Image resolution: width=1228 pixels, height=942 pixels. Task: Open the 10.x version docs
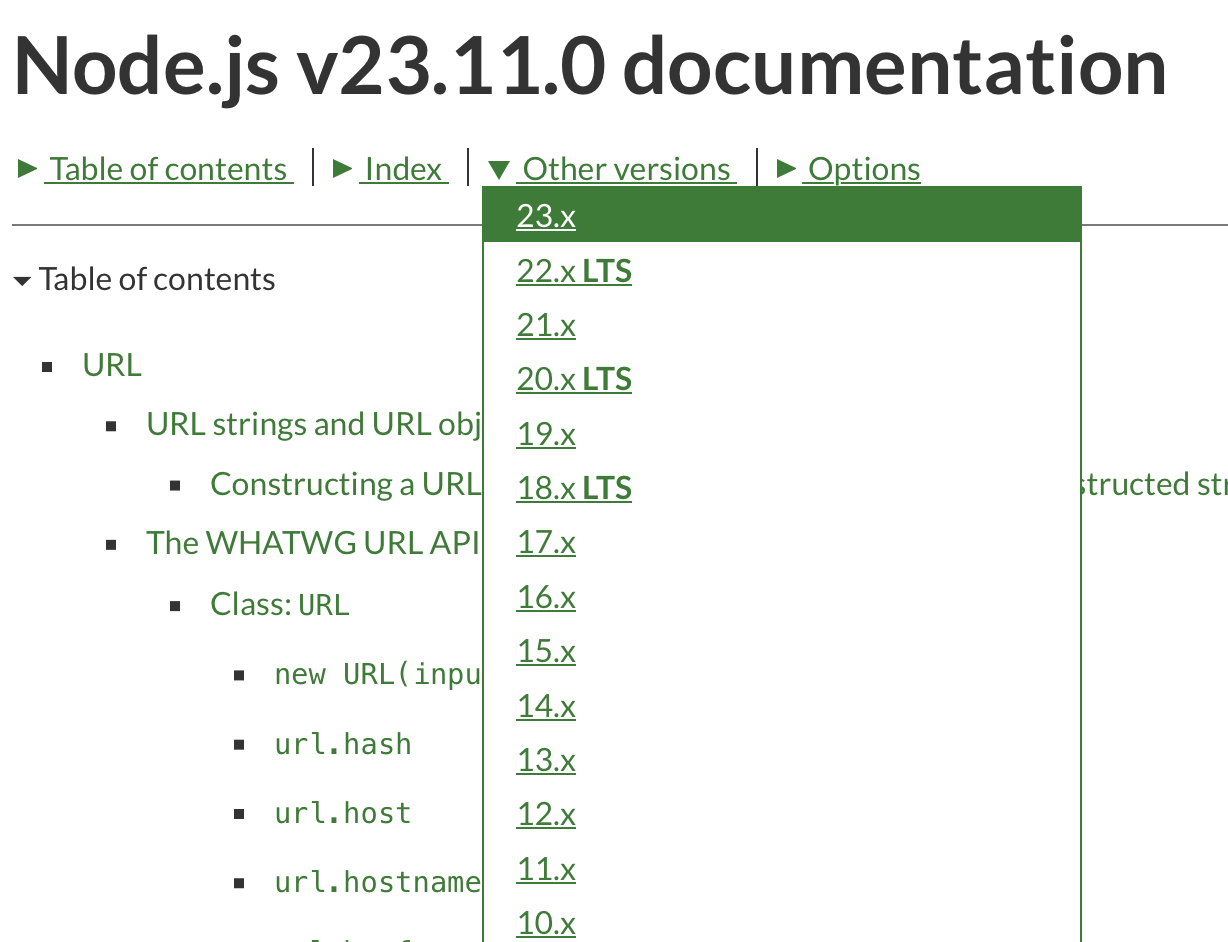[546, 923]
